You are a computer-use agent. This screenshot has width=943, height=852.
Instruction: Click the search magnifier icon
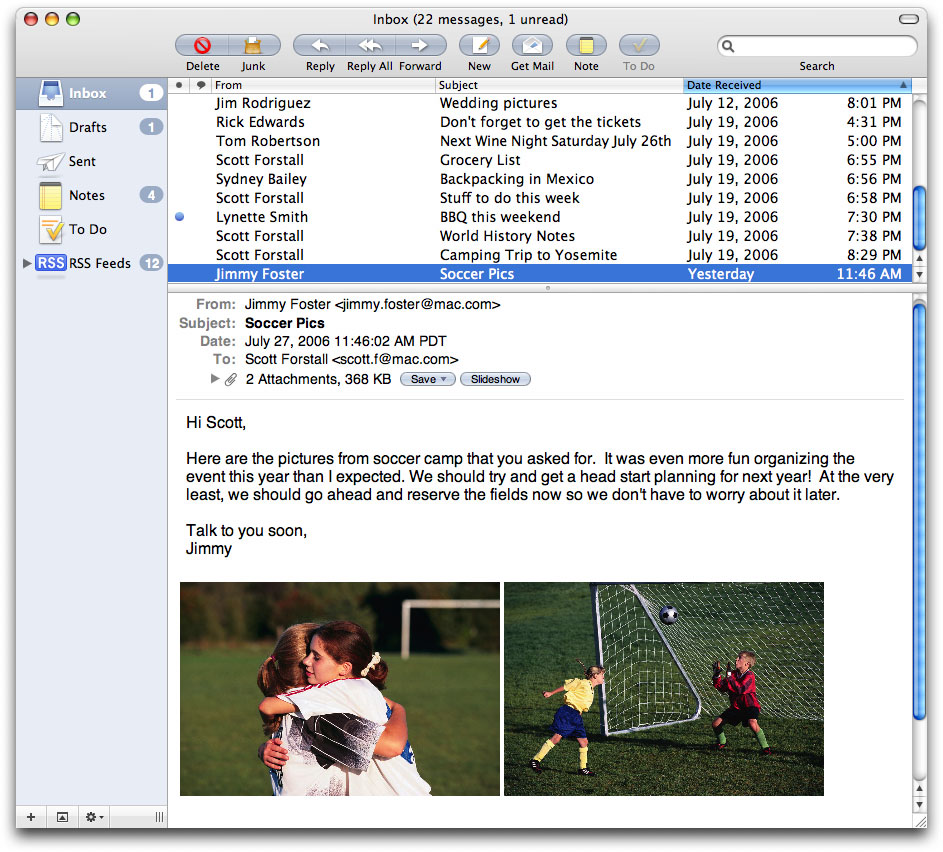(728, 46)
